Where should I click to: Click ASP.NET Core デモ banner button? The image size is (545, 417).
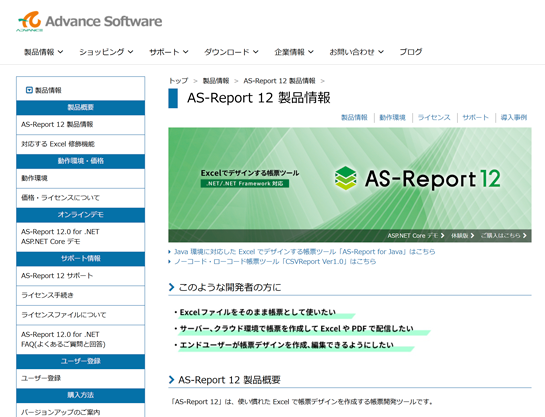click(x=416, y=236)
